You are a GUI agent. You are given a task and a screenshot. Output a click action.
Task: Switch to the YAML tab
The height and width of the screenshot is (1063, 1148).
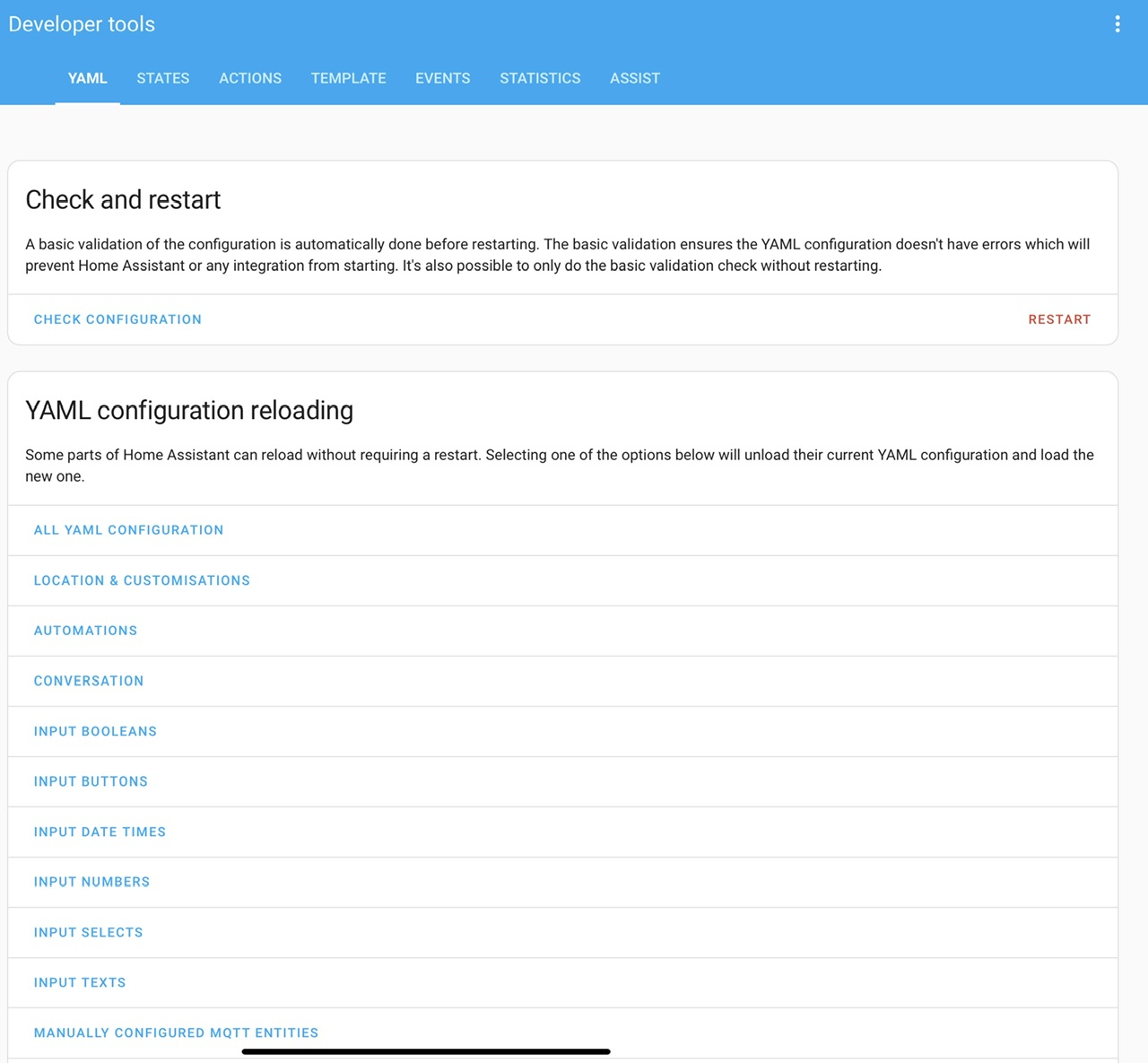pyautogui.click(x=88, y=78)
